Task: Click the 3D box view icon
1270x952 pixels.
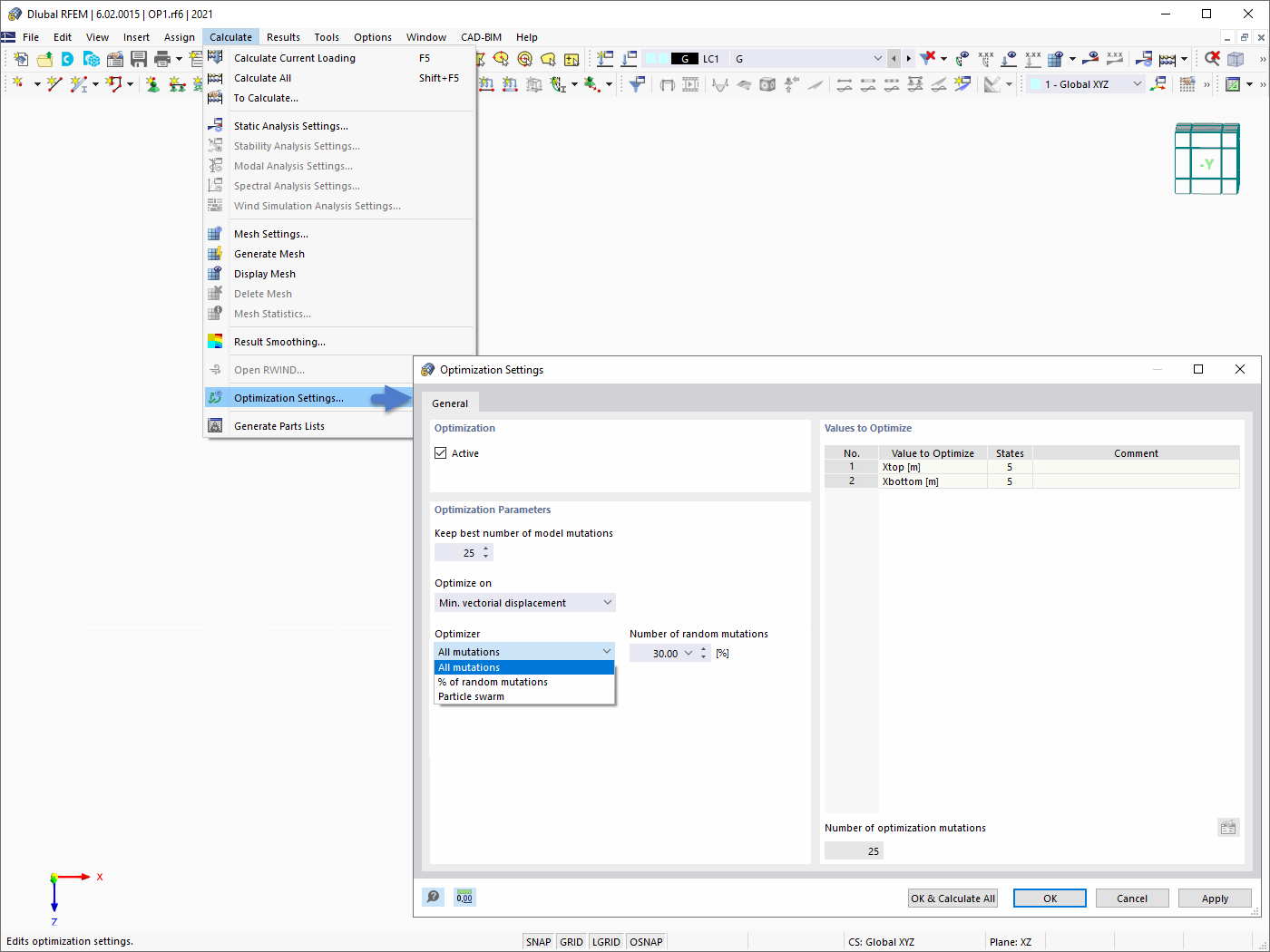Action: click(x=1236, y=59)
